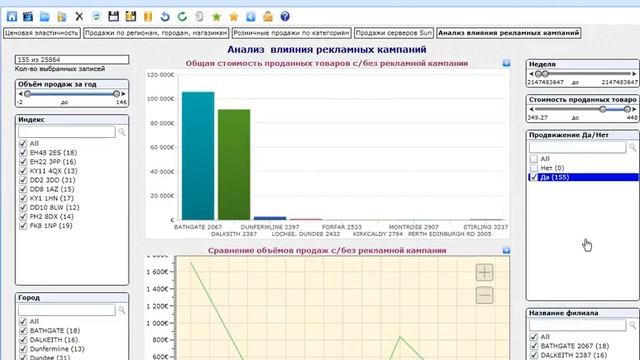Click the blue icon beside the line chart title

coord(506,250)
